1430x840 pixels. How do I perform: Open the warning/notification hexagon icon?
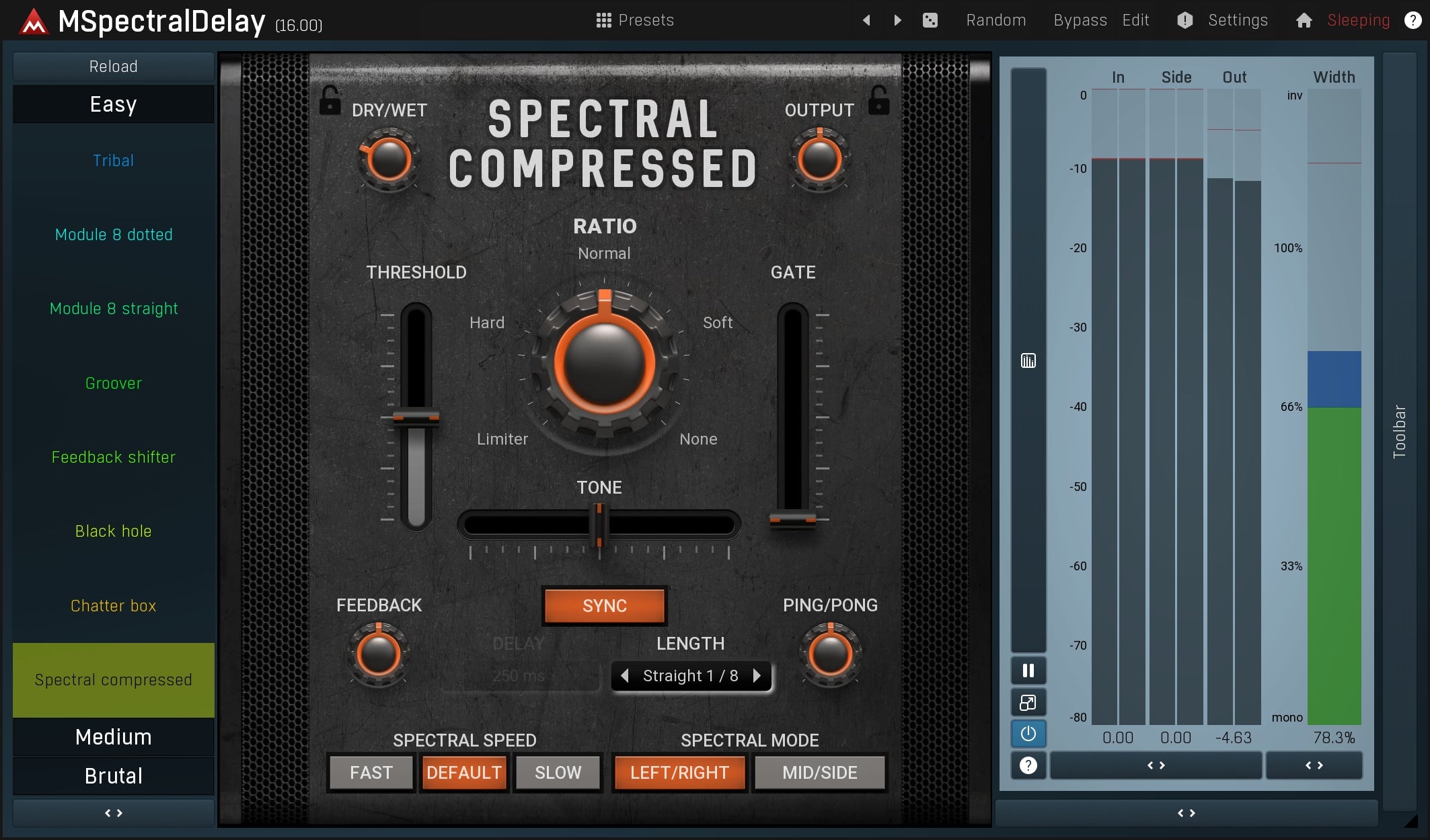1184,20
